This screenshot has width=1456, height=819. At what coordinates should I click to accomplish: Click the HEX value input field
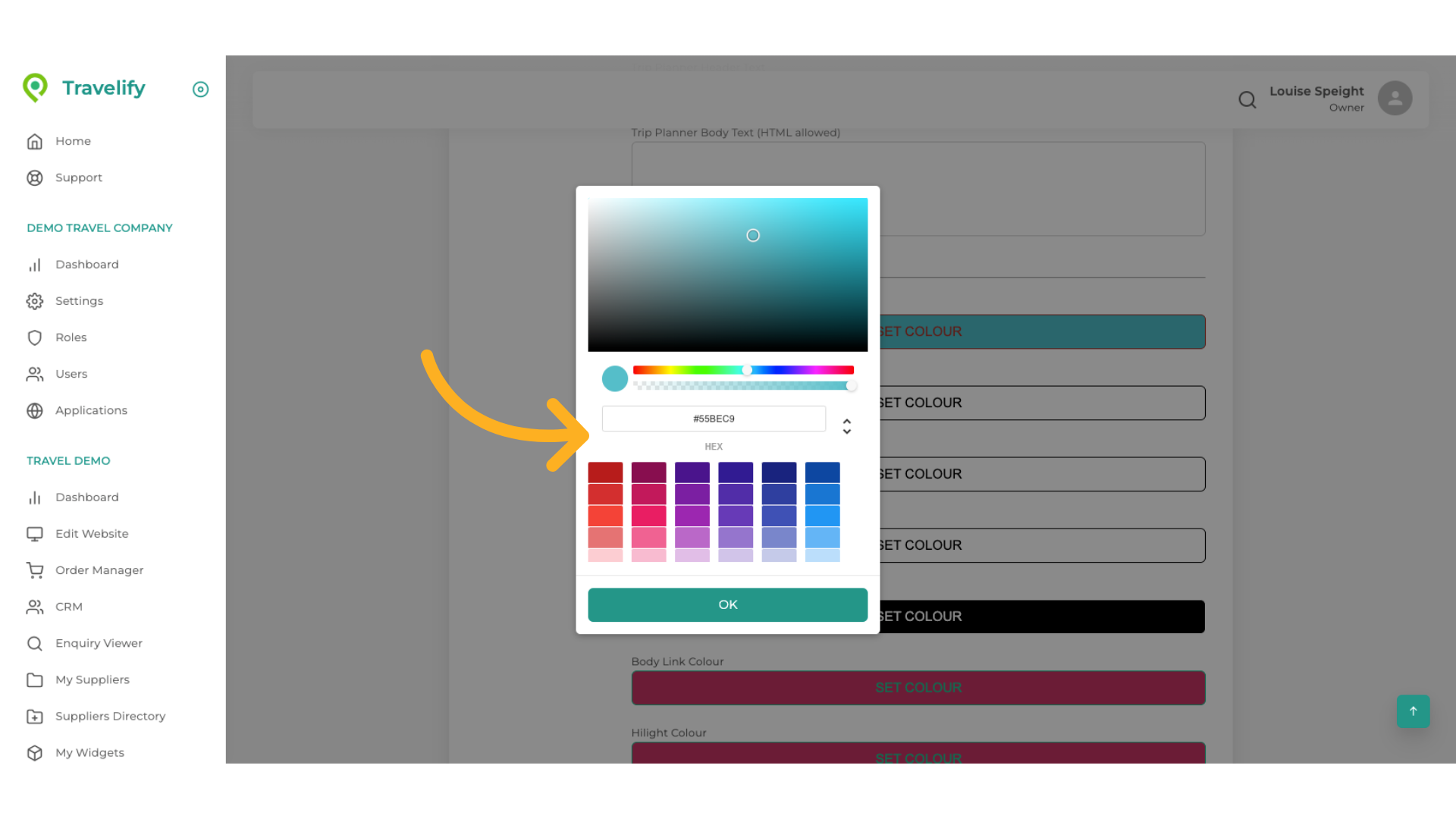pyautogui.click(x=713, y=418)
